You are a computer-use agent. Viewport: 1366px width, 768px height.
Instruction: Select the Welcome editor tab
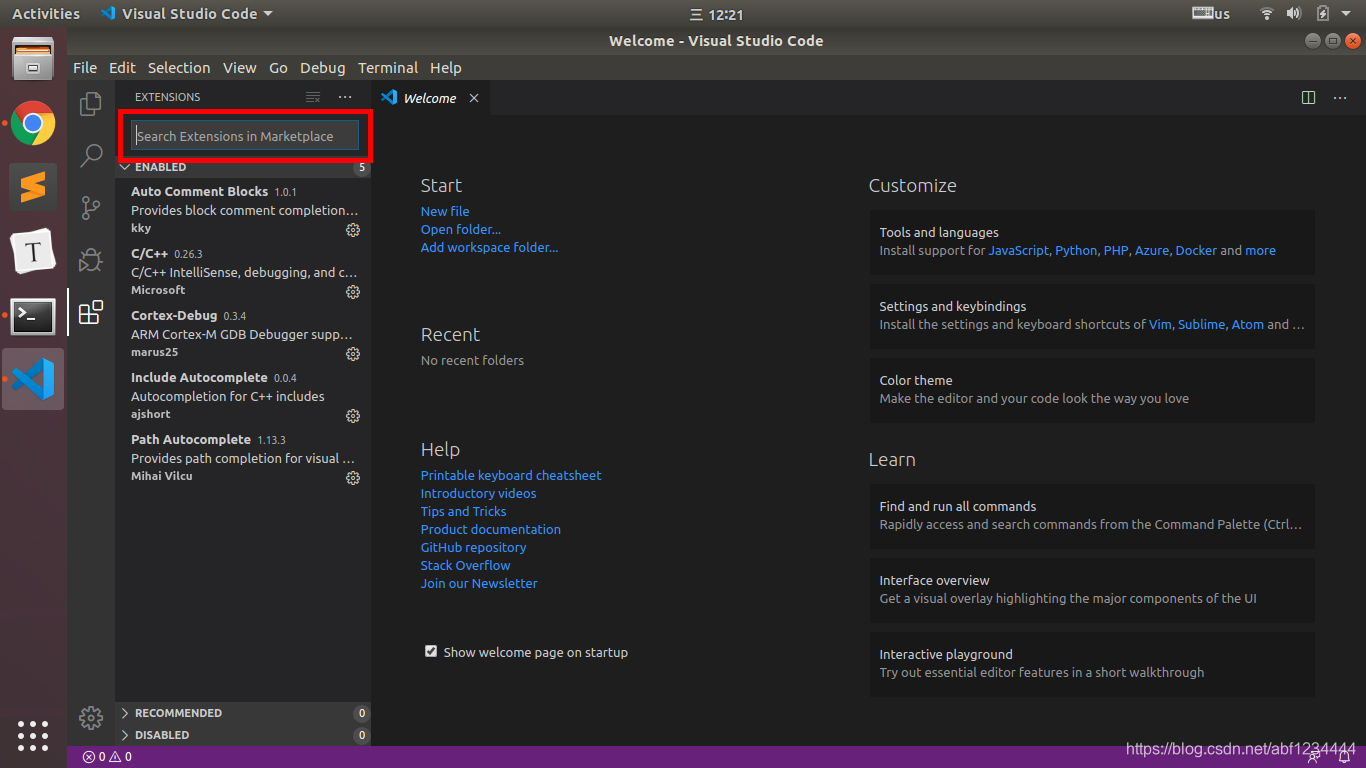tap(430, 98)
